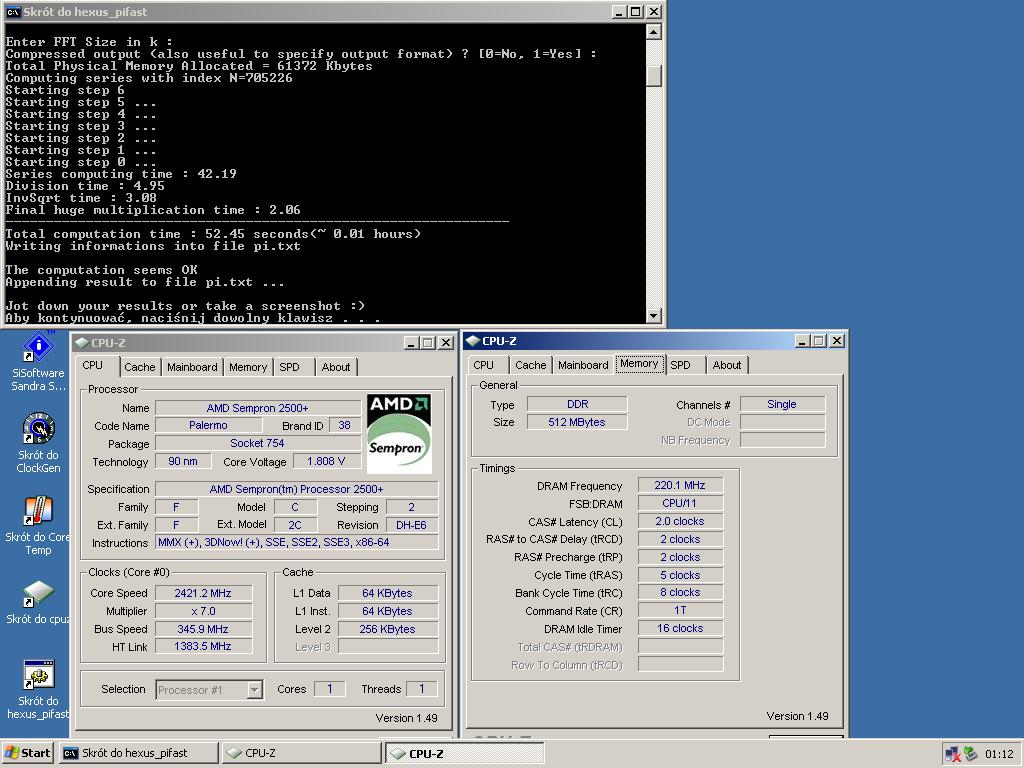Open the Start menu
The image size is (1024, 768).
pyautogui.click(x=27, y=753)
